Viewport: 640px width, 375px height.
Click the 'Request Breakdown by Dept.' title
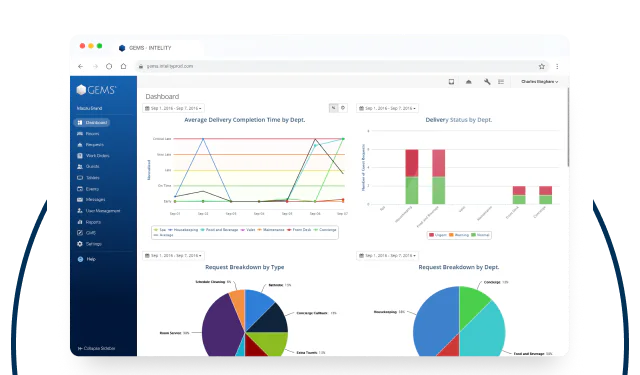click(459, 267)
